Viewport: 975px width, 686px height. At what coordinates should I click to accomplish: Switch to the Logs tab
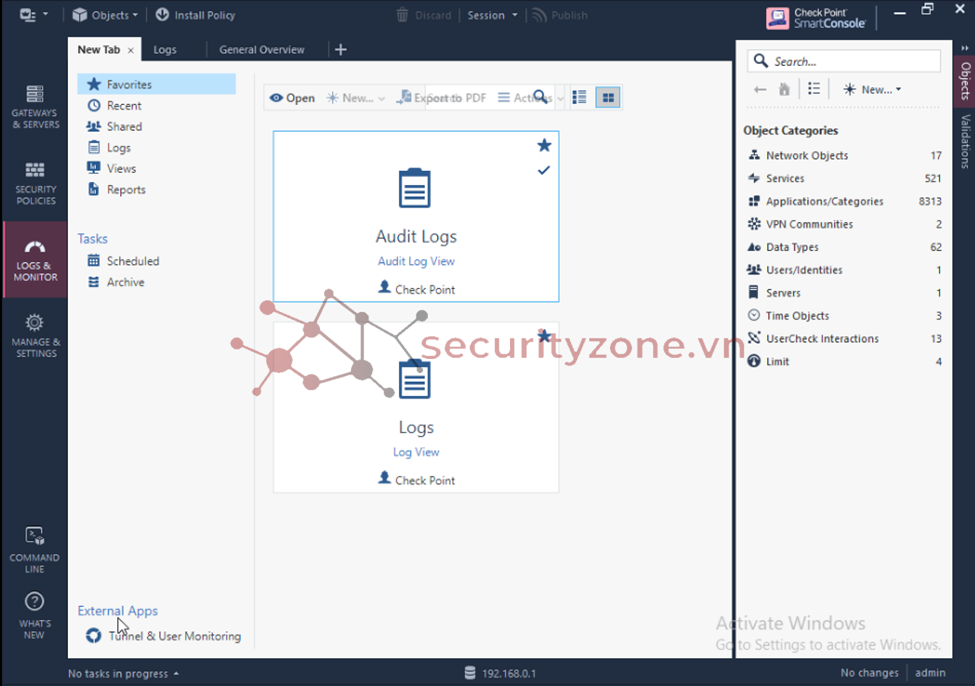(165, 50)
